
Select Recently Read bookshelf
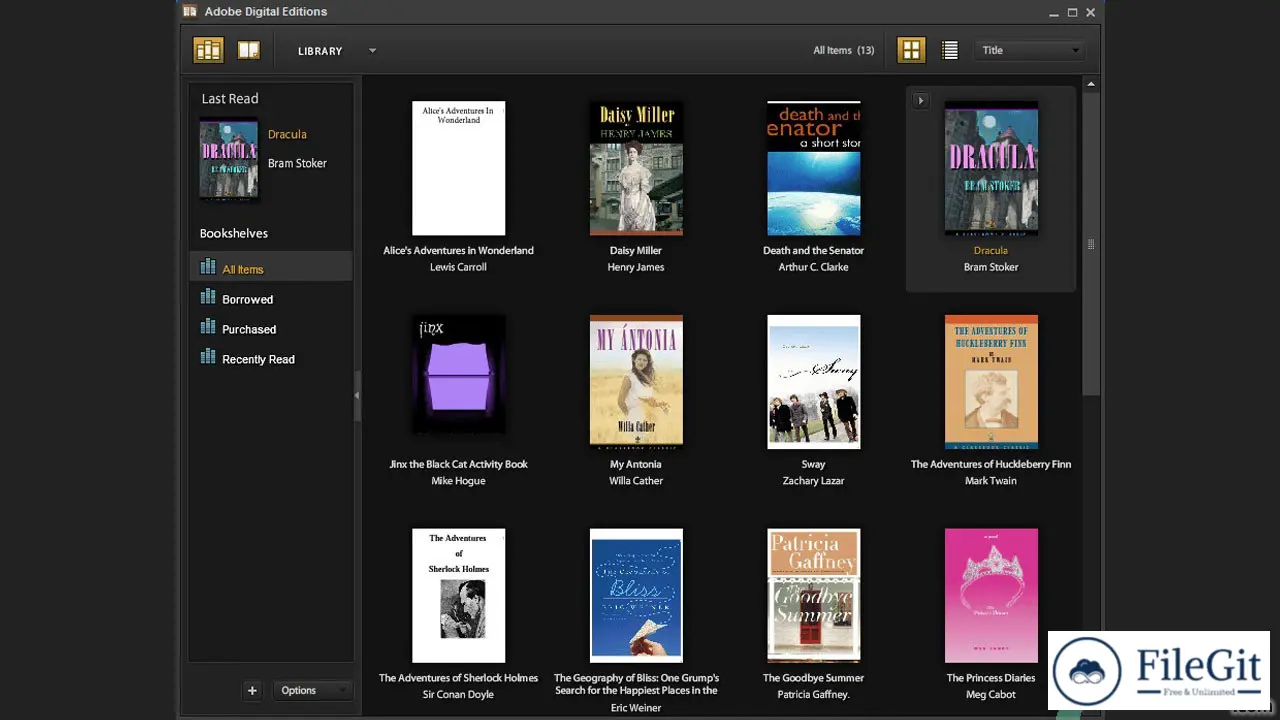pyautogui.click(x=271, y=359)
